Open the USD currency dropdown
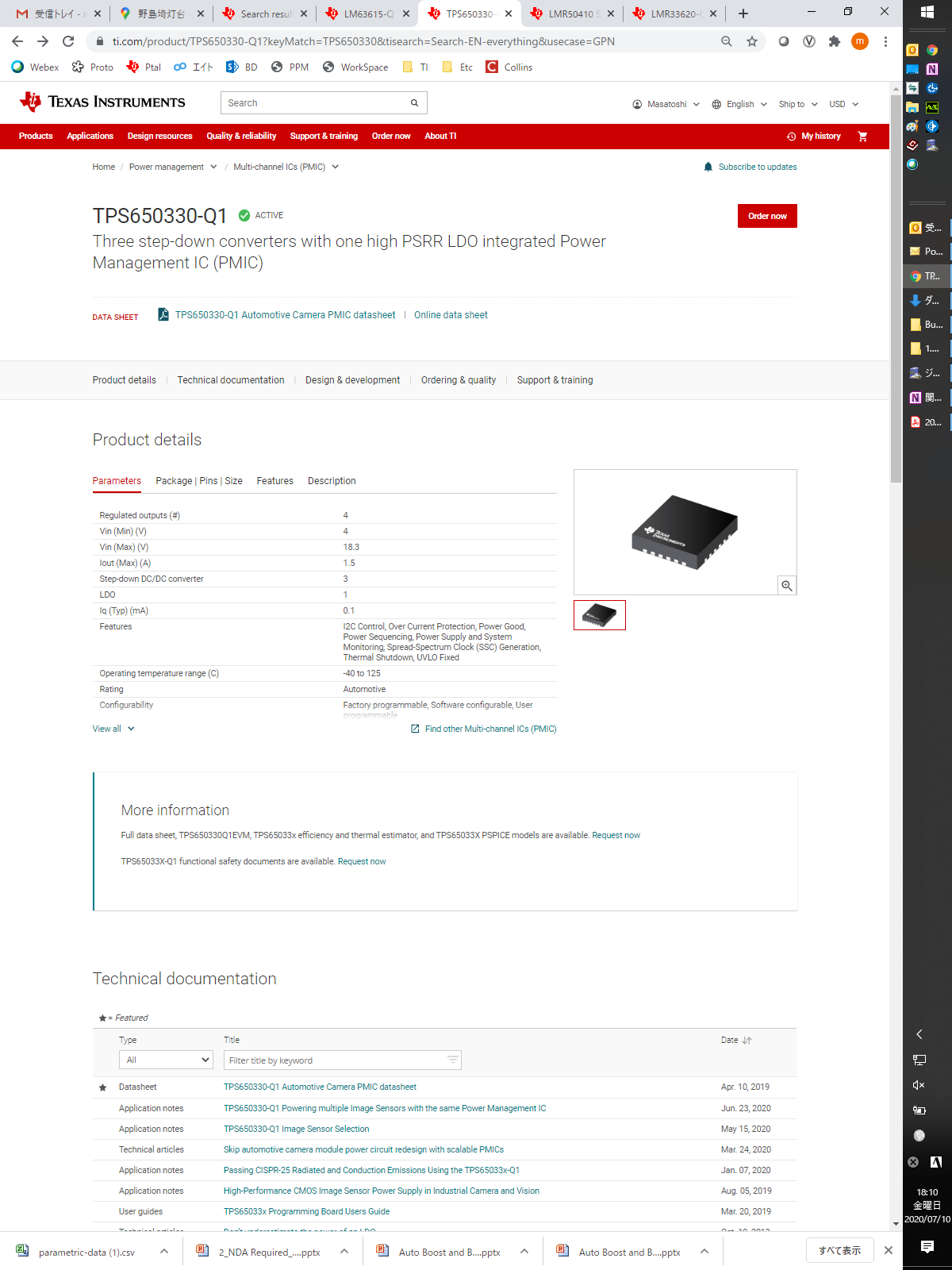 click(x=844, y=104)
